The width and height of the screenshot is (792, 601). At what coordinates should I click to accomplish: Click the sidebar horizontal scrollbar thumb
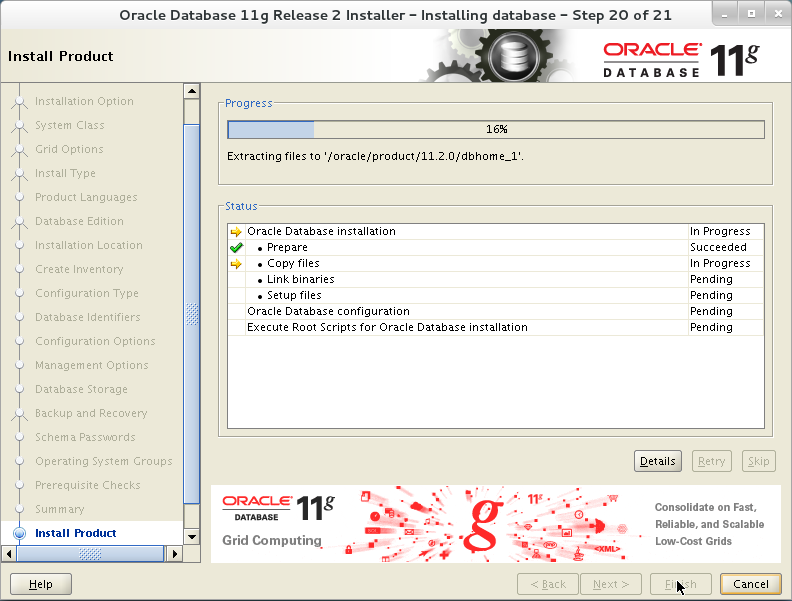[90, 554]
